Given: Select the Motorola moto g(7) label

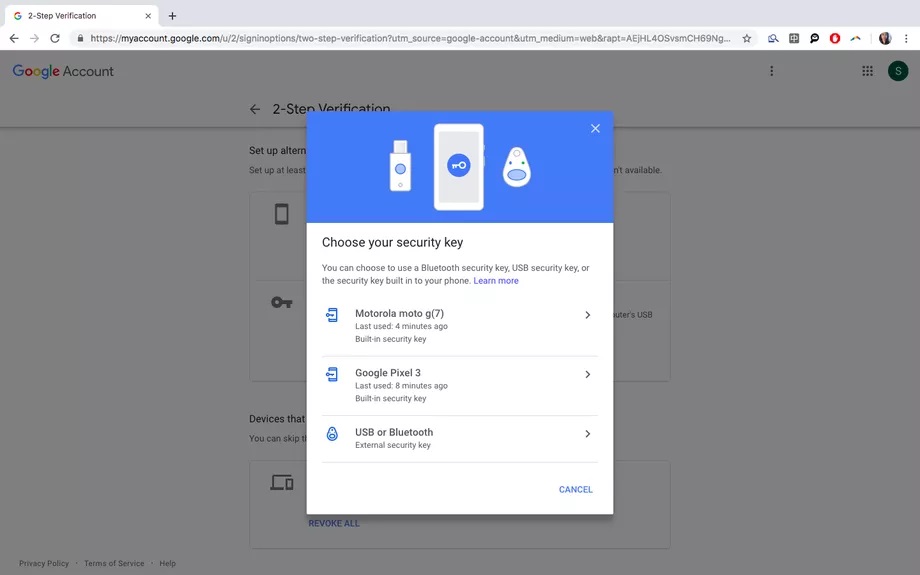Looking at the screenshot, I should tap(399, 313).
